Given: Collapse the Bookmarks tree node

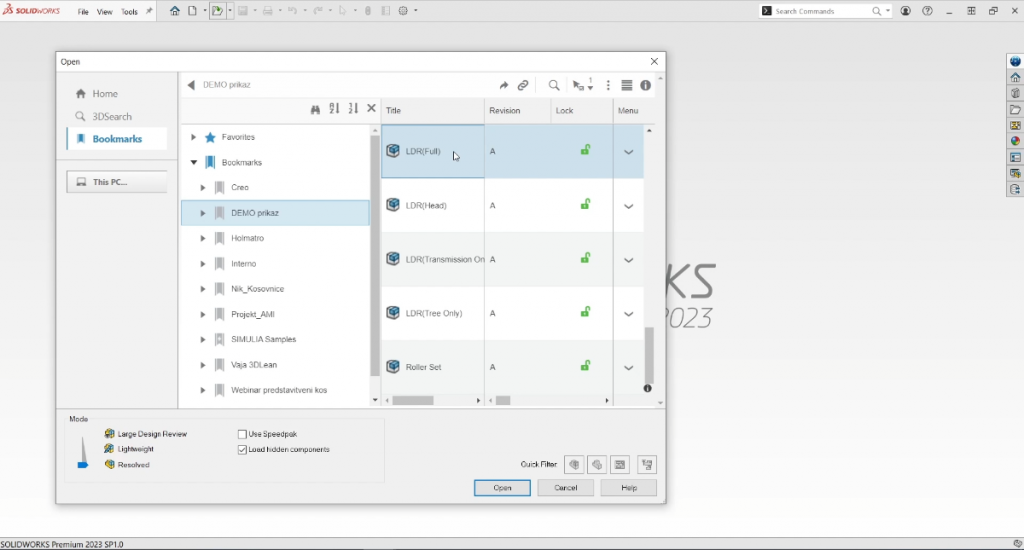Looking at the screenshot, I should click(193, 163).
